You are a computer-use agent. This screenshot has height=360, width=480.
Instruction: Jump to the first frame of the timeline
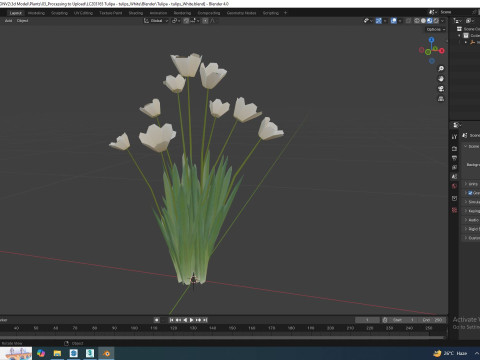(171, 320)
